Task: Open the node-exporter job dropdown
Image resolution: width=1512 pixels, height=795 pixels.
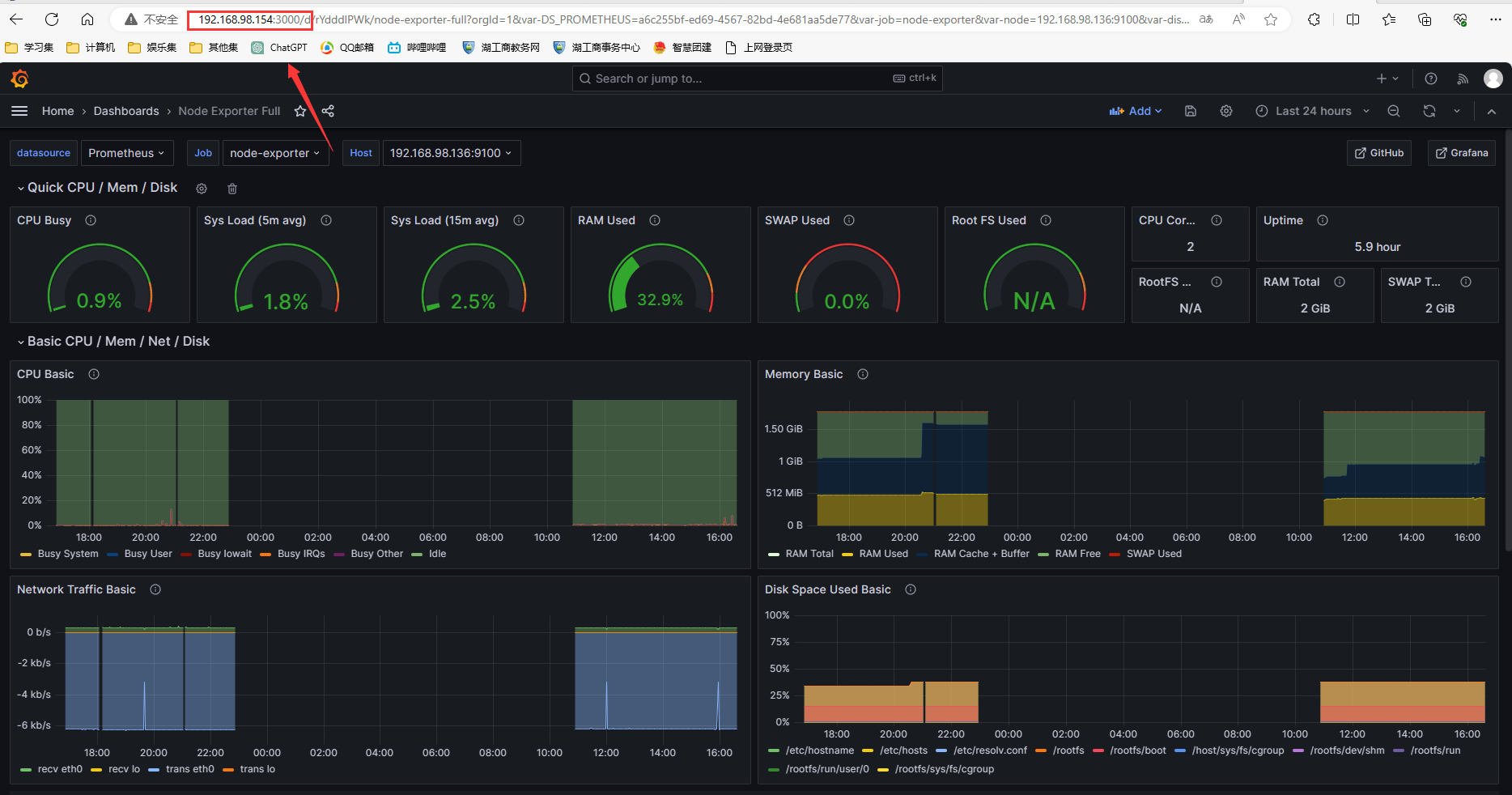Action: click(x=275, y=153)
